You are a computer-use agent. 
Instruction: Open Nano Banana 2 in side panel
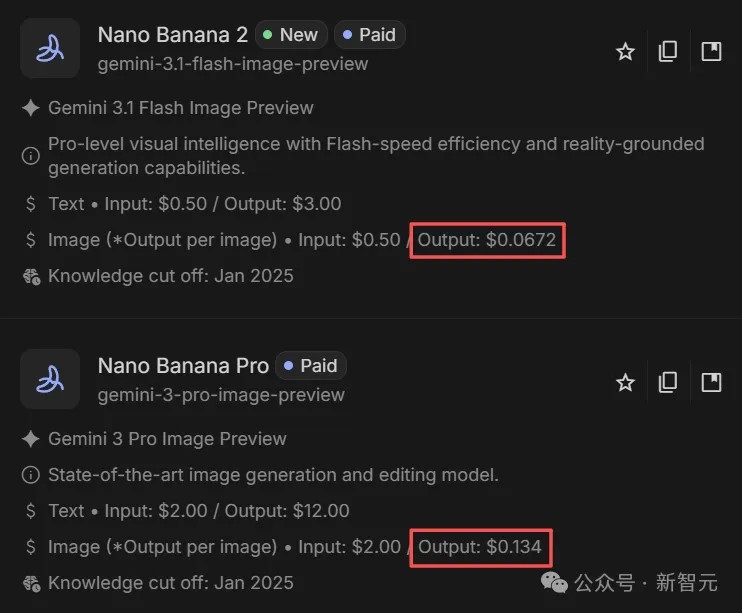point(711,51)
